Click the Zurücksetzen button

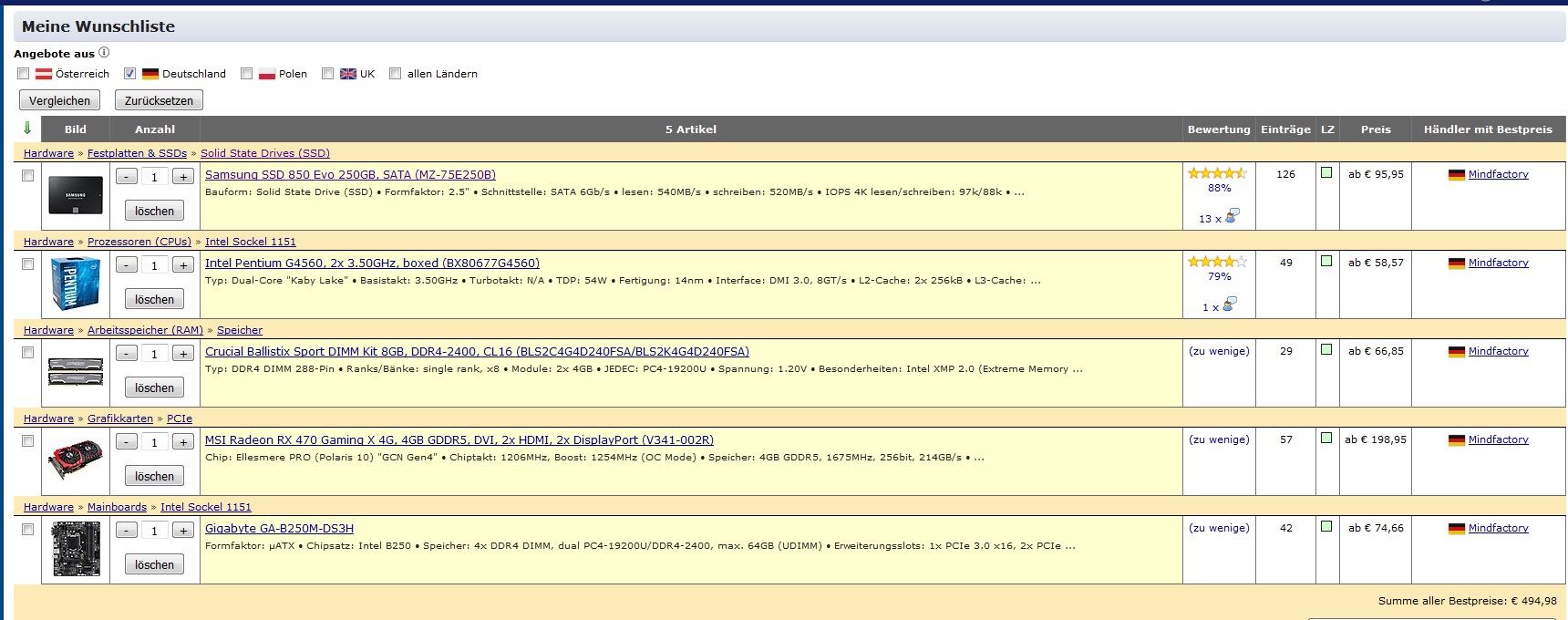(x=159, y=100)
